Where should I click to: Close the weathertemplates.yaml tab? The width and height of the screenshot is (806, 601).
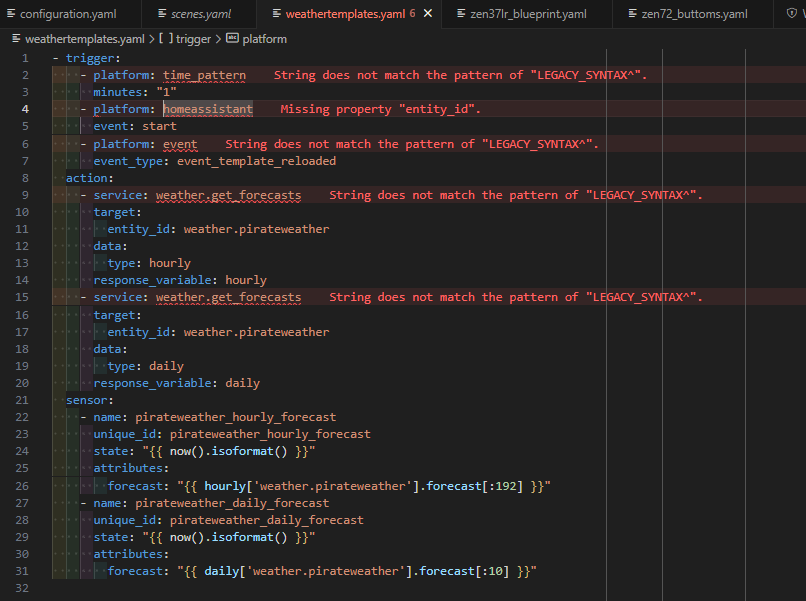[x=428, y=14]
